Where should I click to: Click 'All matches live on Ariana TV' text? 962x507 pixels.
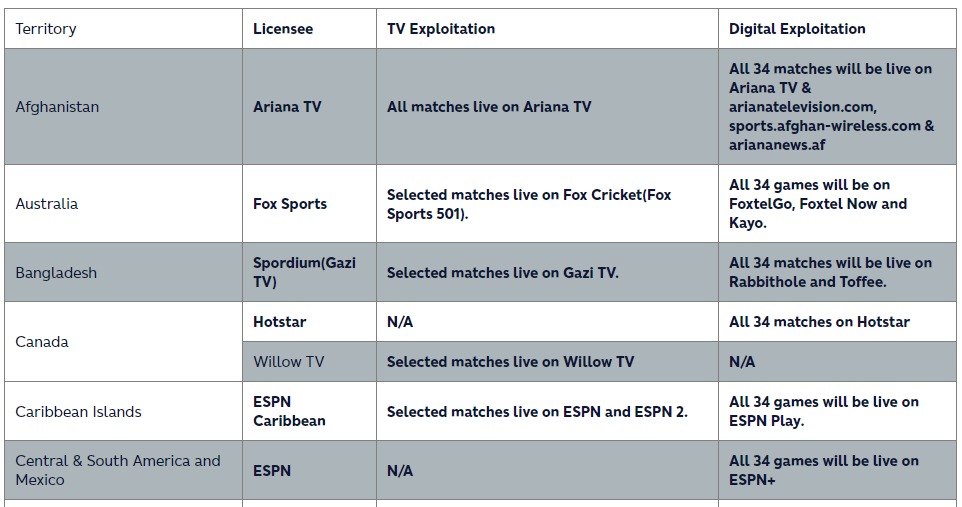click(x=489, y=107)
